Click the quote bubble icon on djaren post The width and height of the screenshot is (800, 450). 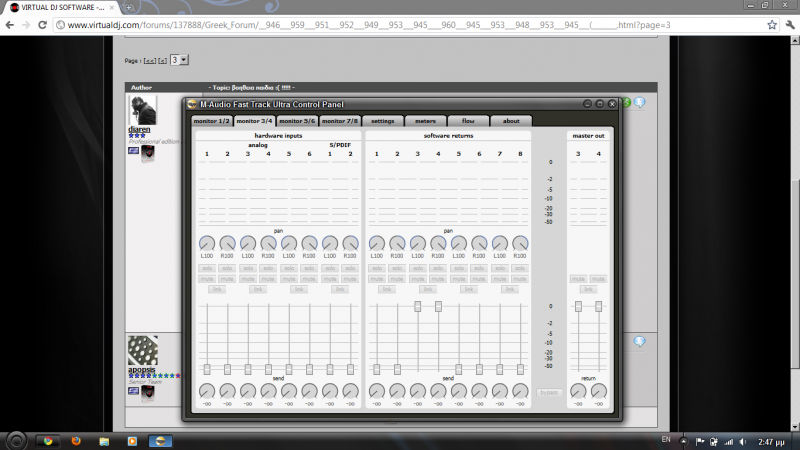[x=639, y=103]
